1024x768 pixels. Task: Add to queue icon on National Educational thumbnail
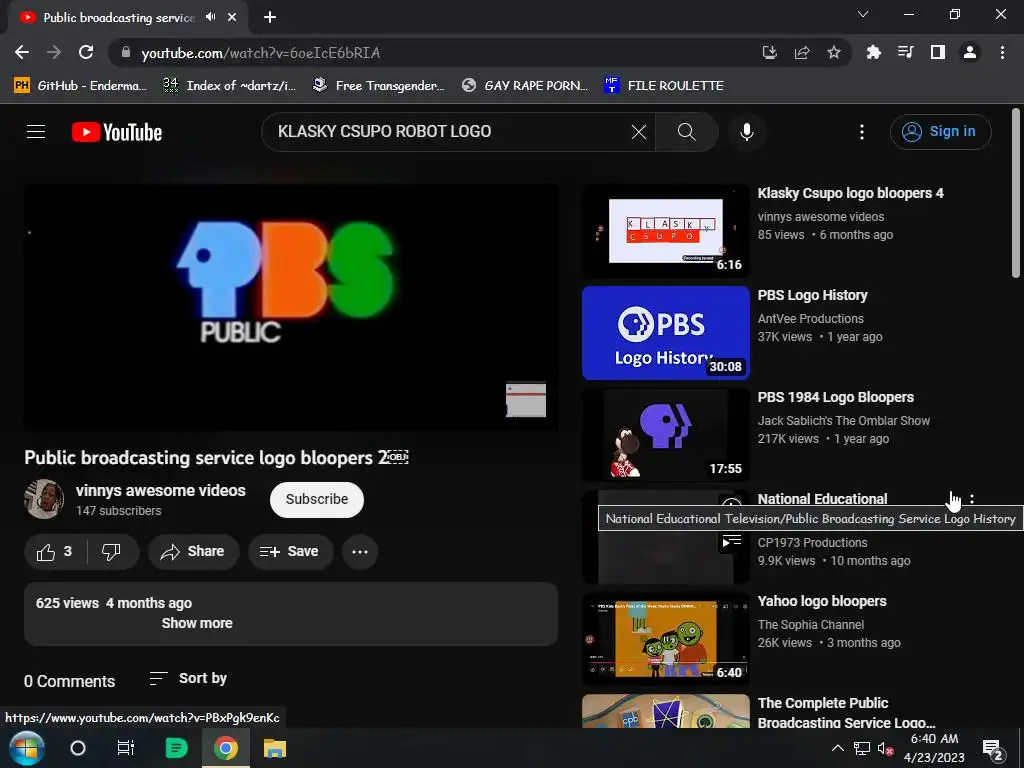pos(731,540)
